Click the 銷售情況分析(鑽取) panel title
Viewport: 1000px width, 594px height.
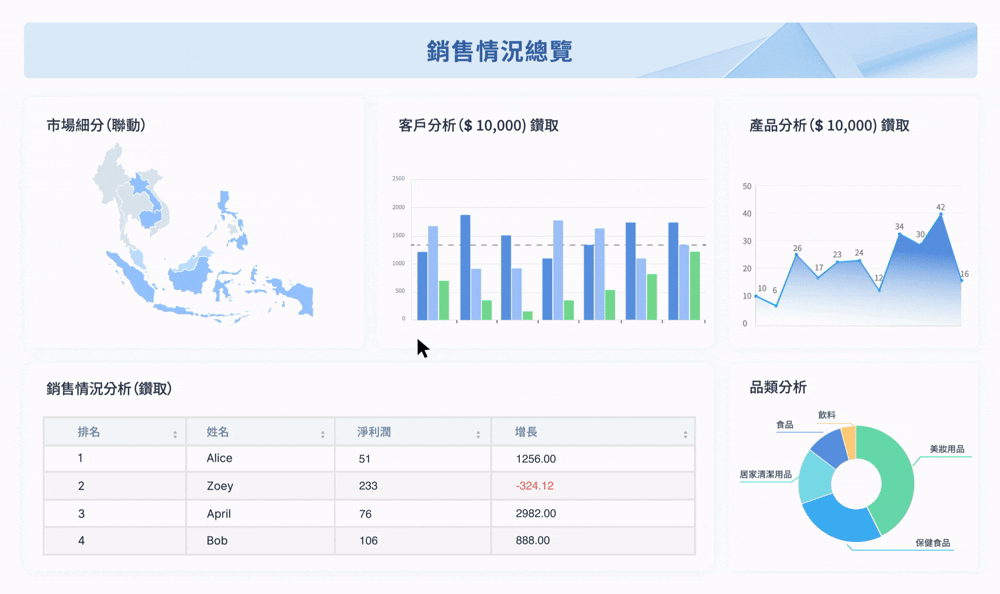pos(109,390)
